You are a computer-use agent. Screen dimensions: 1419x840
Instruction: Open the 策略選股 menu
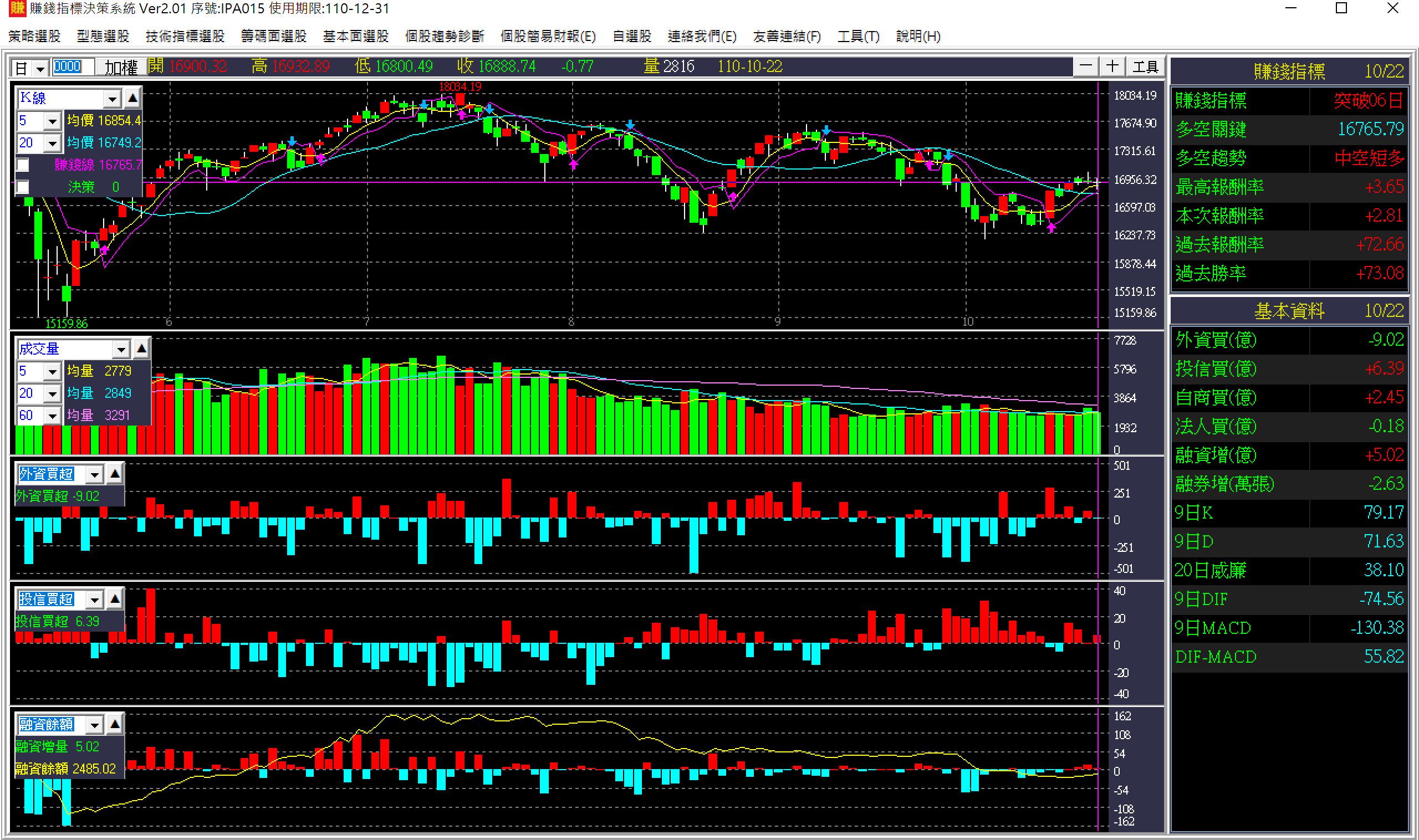[x=34, y=36]
